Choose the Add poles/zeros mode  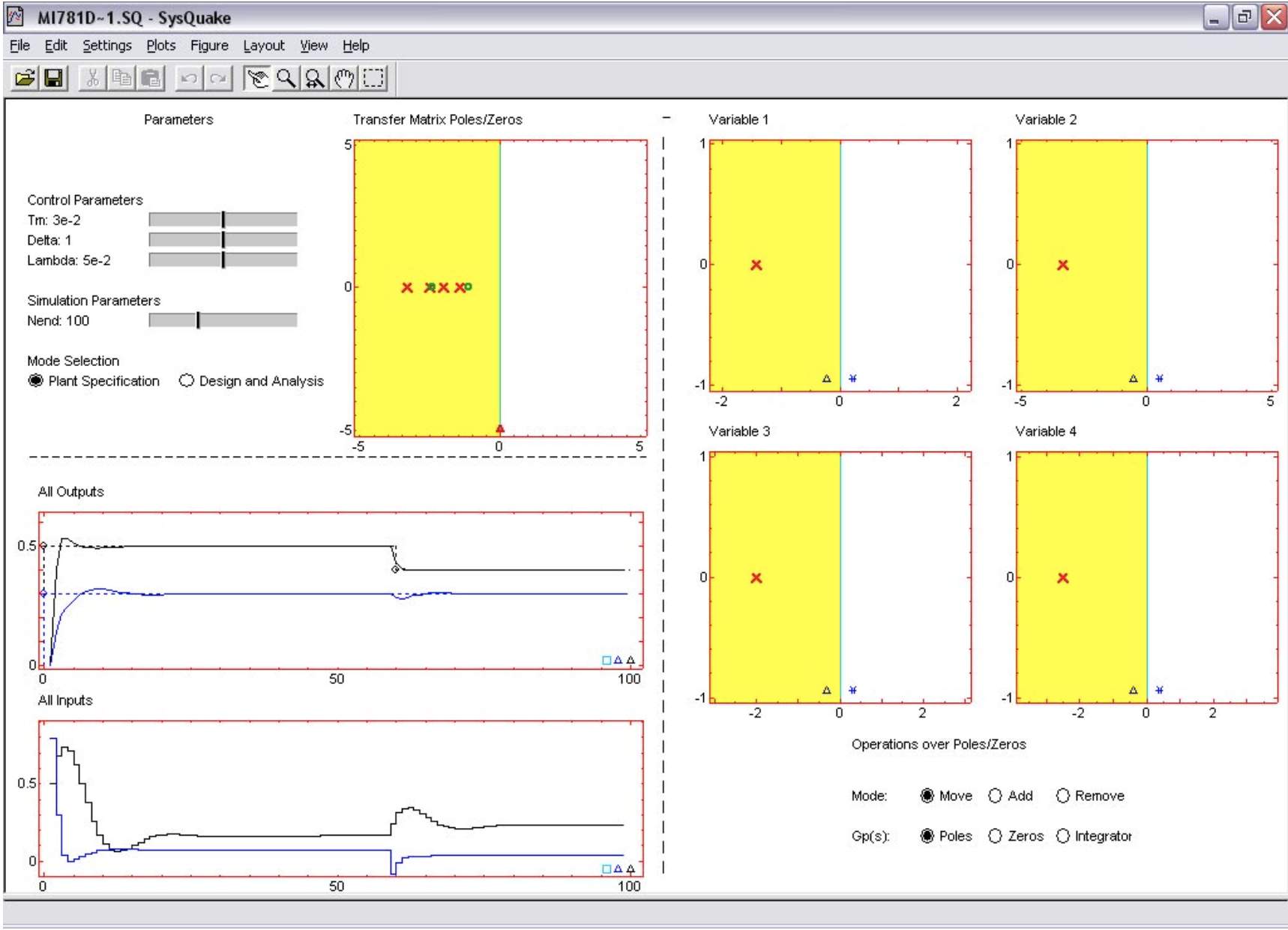coord(995,796)
